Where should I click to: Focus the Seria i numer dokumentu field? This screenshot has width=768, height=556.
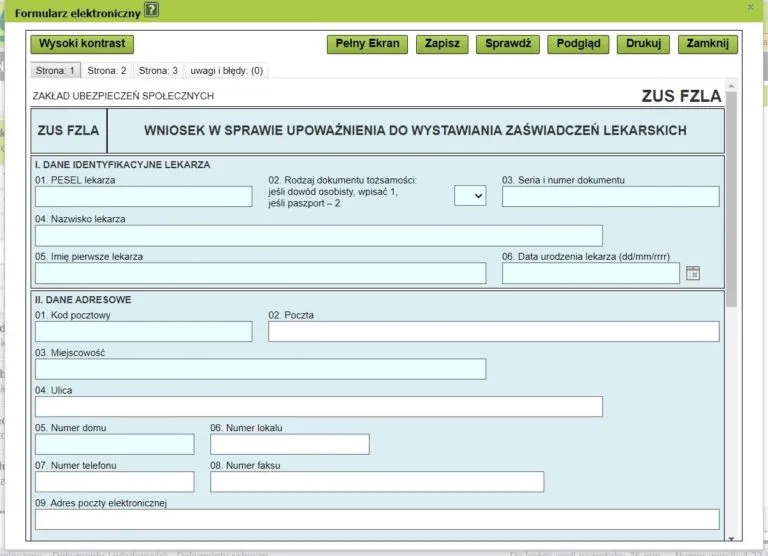[610, 196]
